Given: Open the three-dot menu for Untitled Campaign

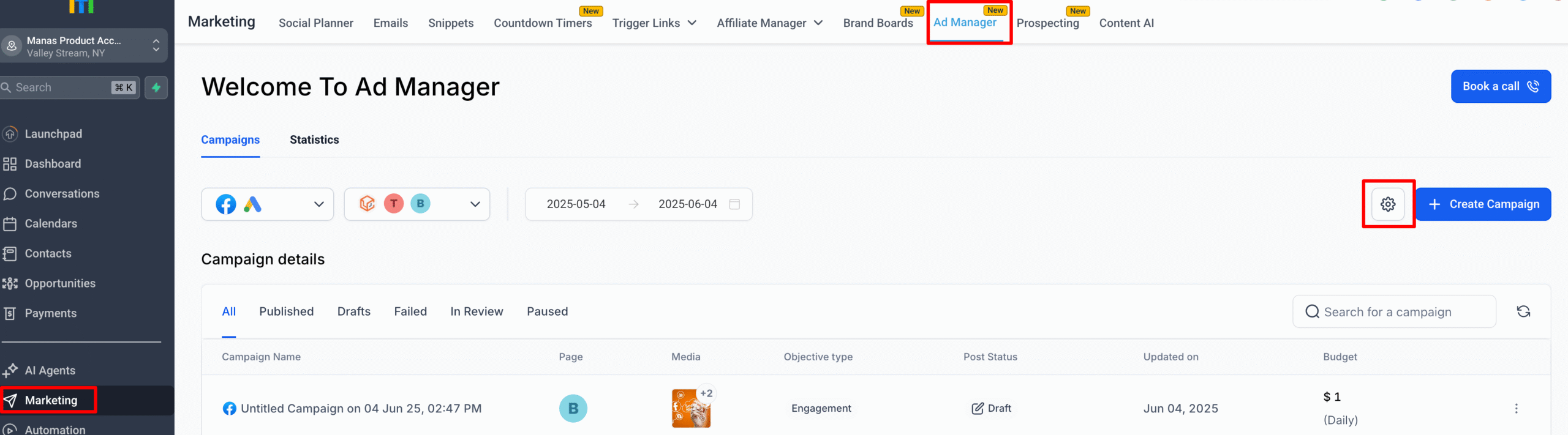Looking at the screenshot, I should 1516,409.
